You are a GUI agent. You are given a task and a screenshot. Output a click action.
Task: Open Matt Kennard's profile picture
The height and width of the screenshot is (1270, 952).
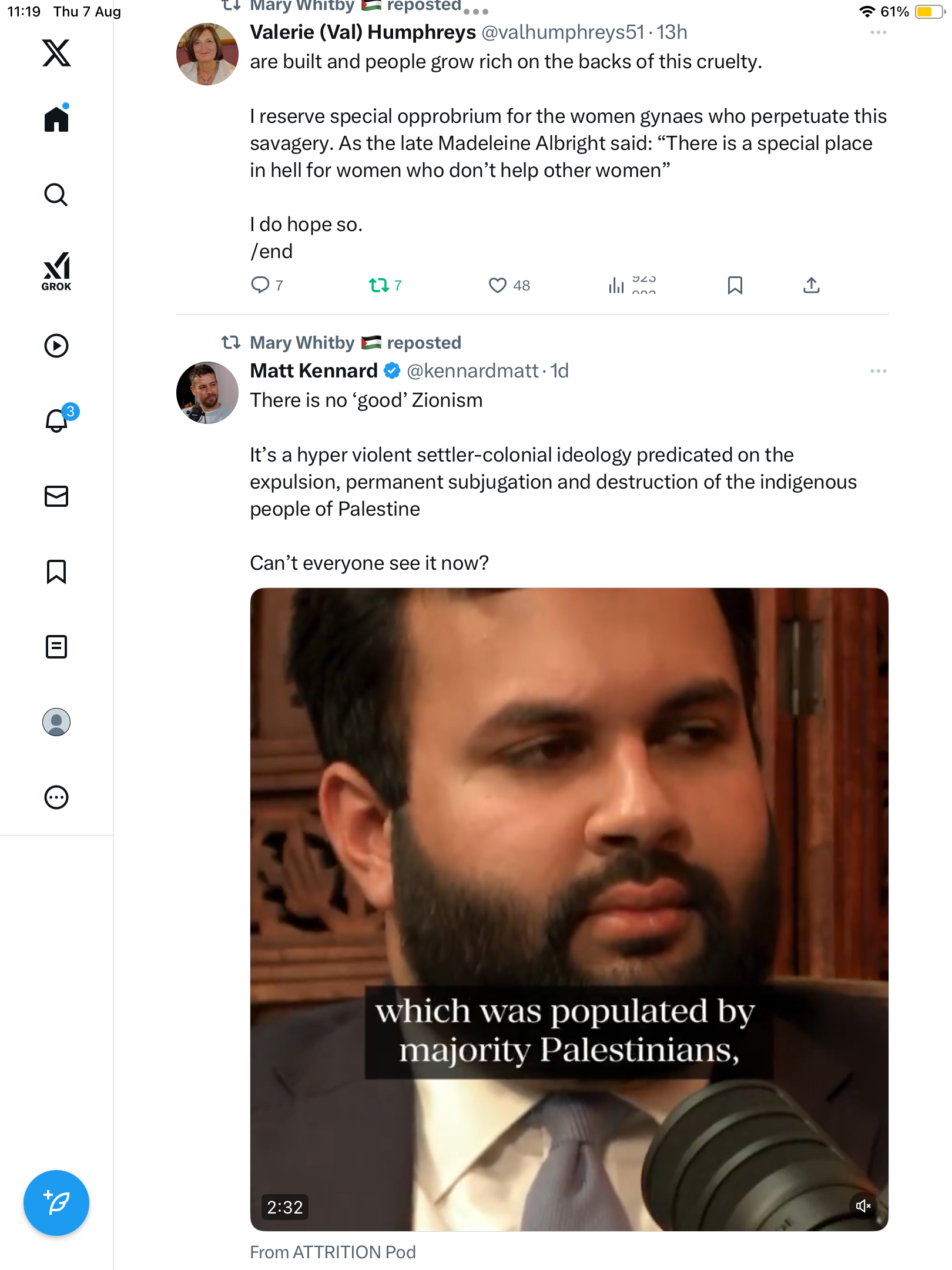pos(207,393)
